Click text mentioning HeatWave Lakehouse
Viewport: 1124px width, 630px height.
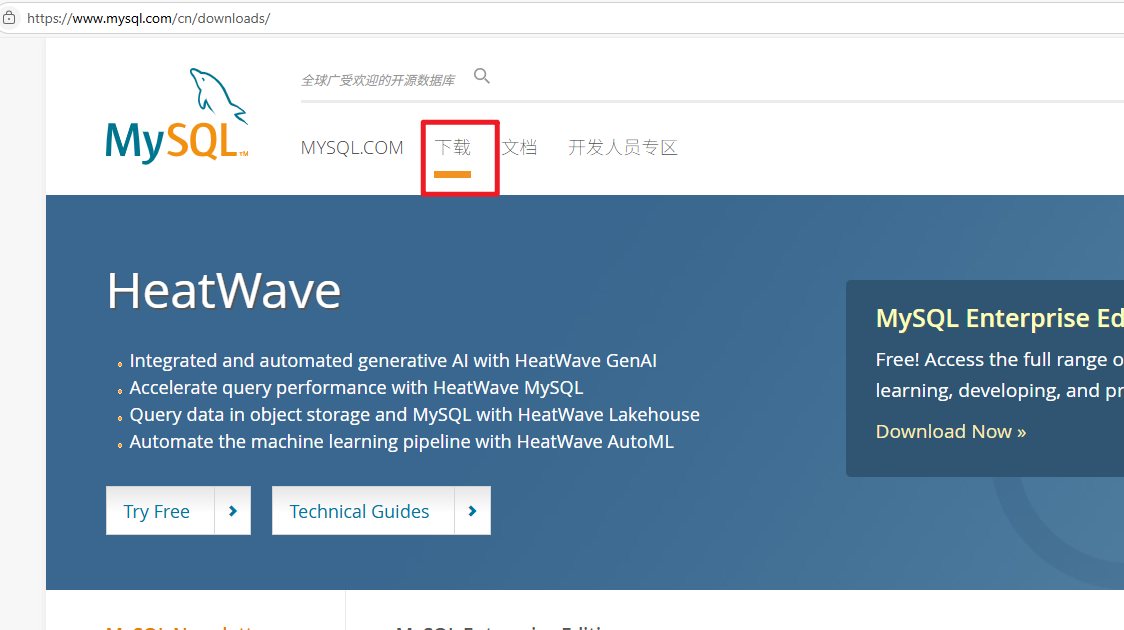[x=414, y=415]
